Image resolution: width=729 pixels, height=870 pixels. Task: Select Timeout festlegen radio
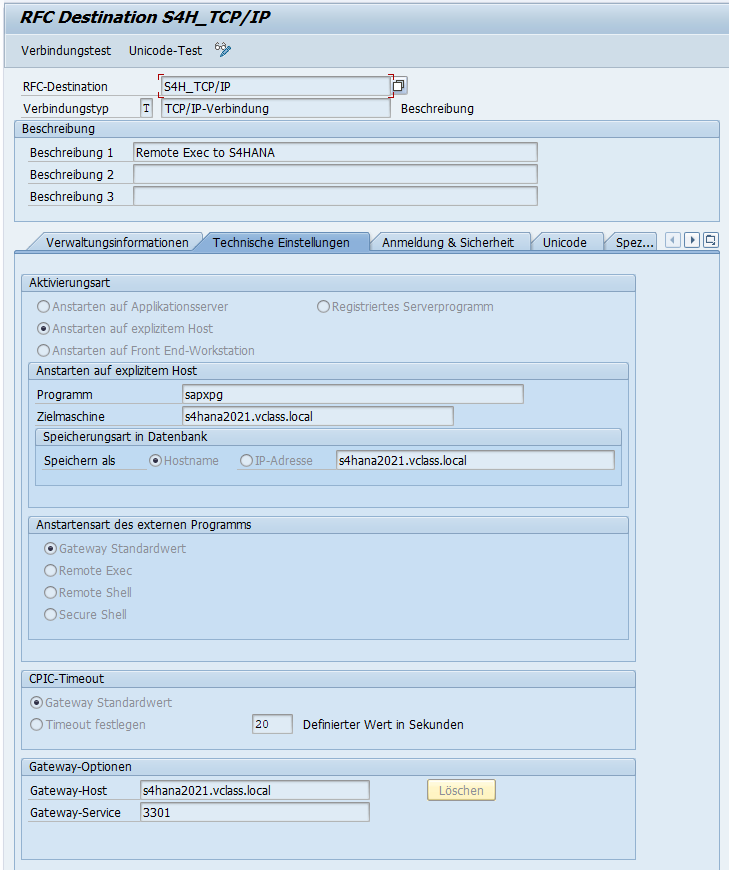click(x=36, y=725)
